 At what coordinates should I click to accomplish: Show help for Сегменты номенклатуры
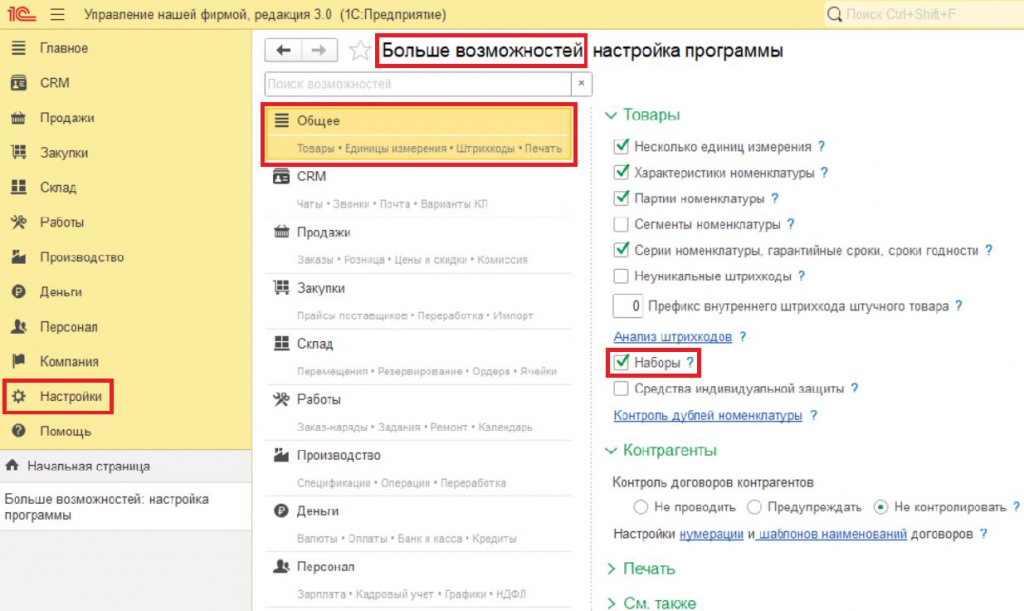click(x=790, y=224)
